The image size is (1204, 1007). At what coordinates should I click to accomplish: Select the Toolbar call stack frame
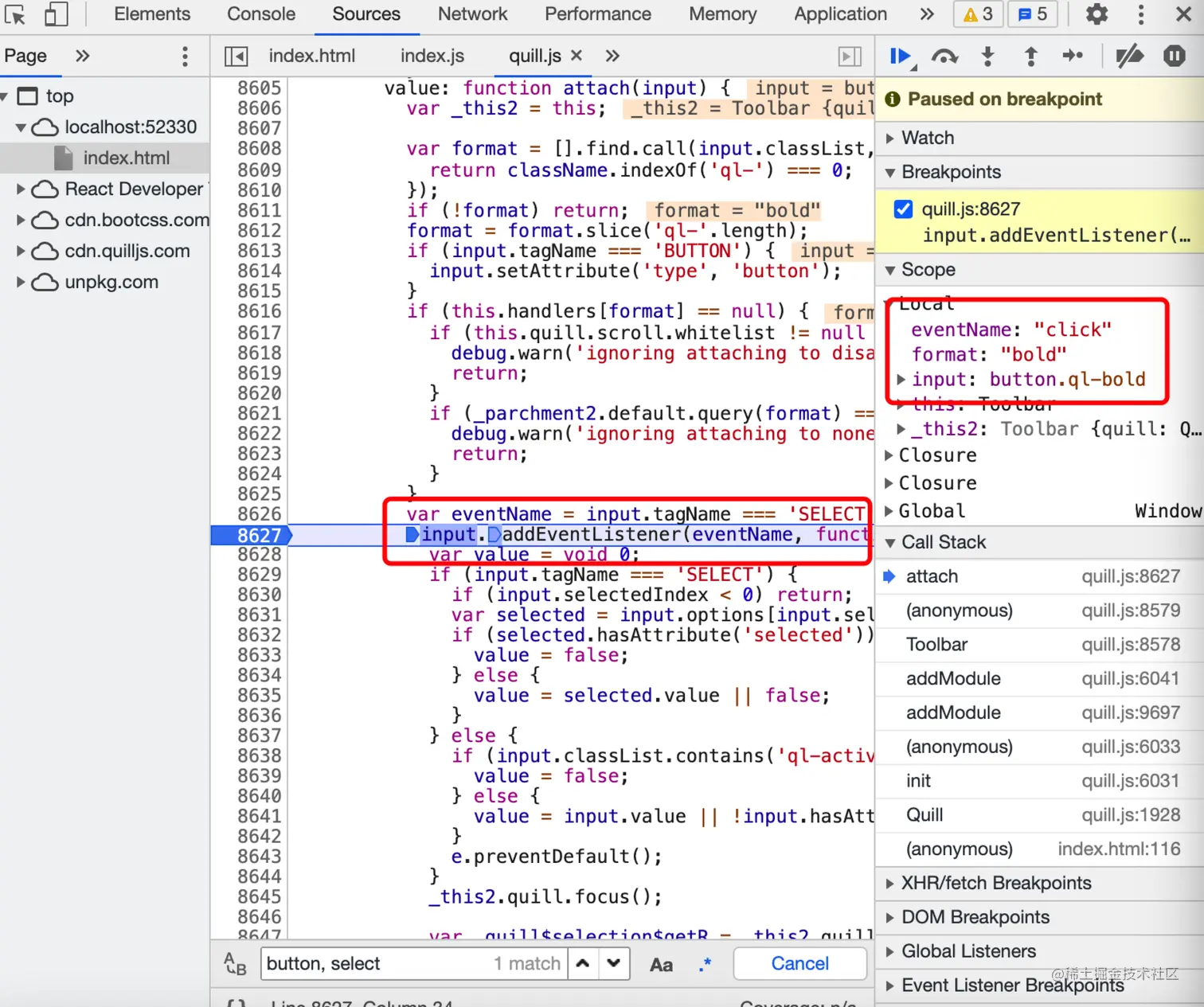click(x=1039, y=645)
